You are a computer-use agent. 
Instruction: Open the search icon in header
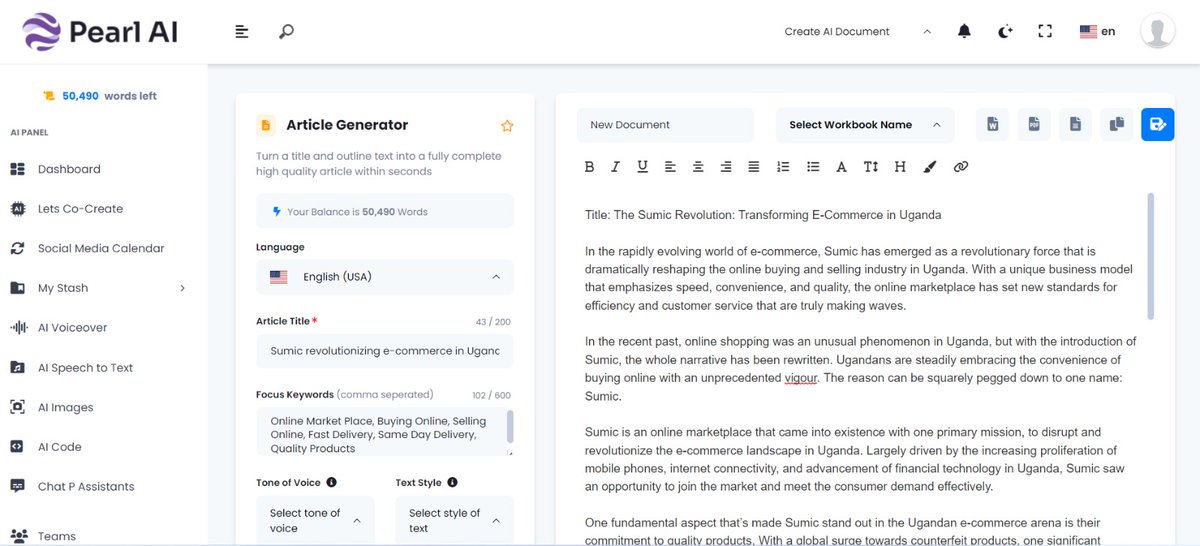[x=286, y=32]
